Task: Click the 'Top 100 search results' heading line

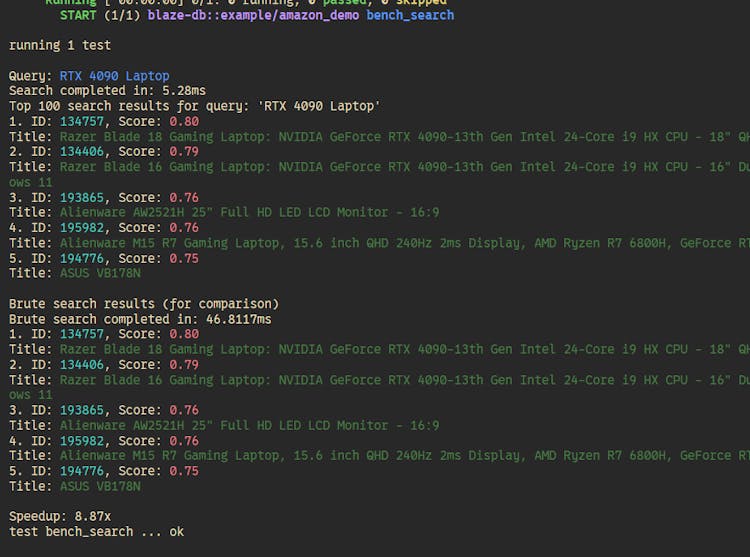Action: (x=194, y=106)
